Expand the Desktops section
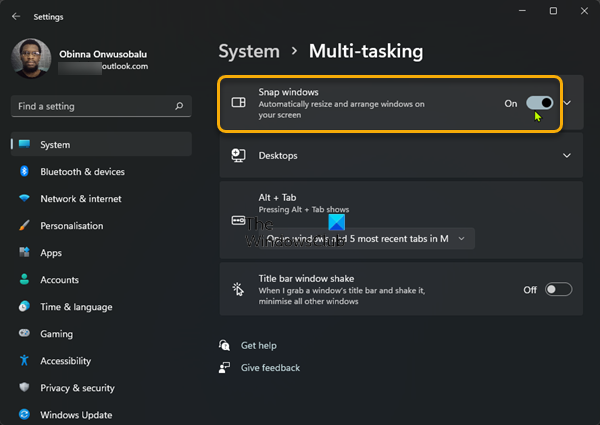 (568, 156)
